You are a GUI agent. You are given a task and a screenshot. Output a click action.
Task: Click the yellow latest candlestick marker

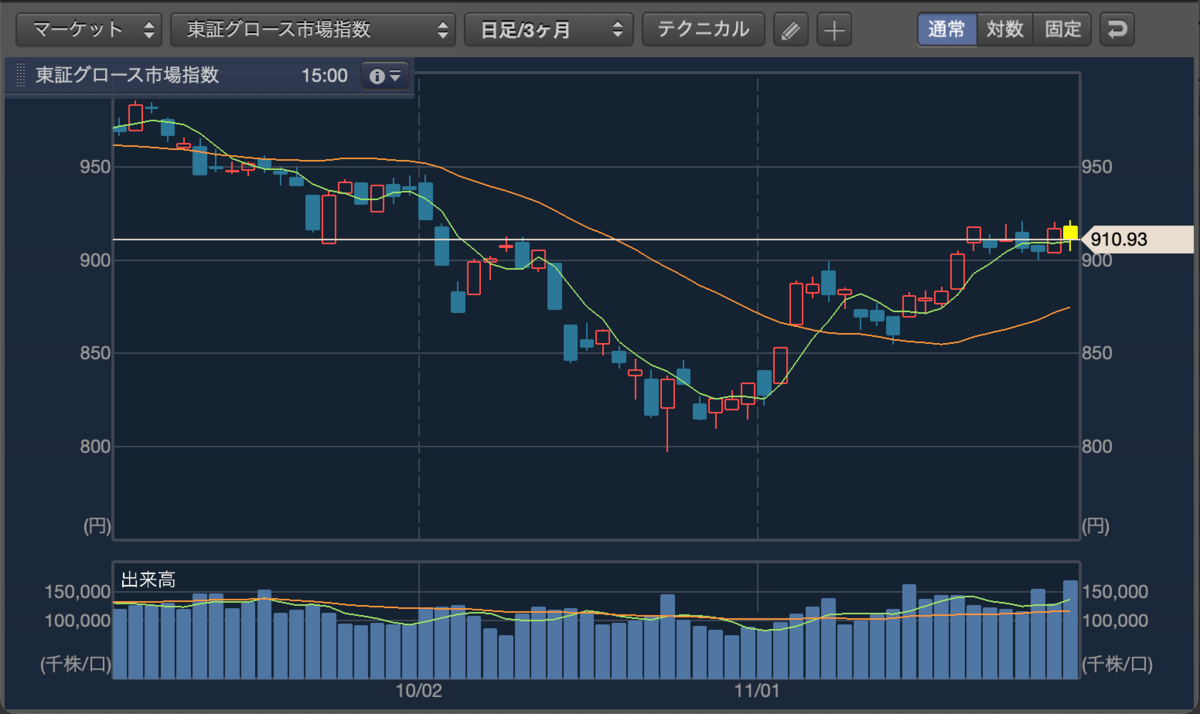point(1070,233)
